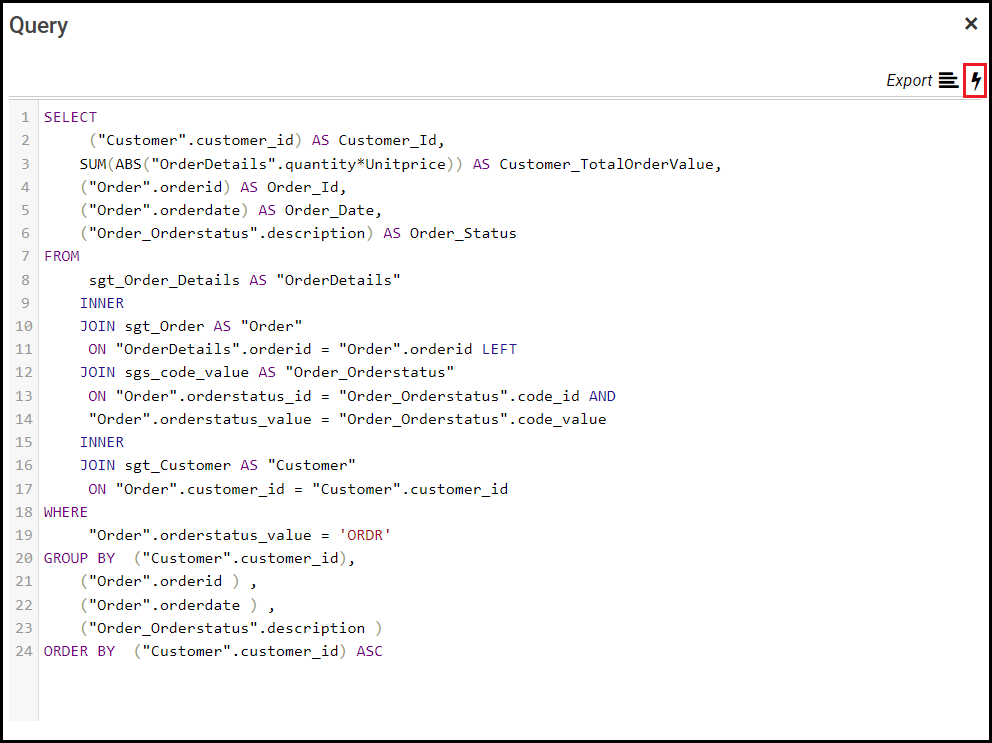Click the Customer_TotalOrderValue alias

(610, 164)
